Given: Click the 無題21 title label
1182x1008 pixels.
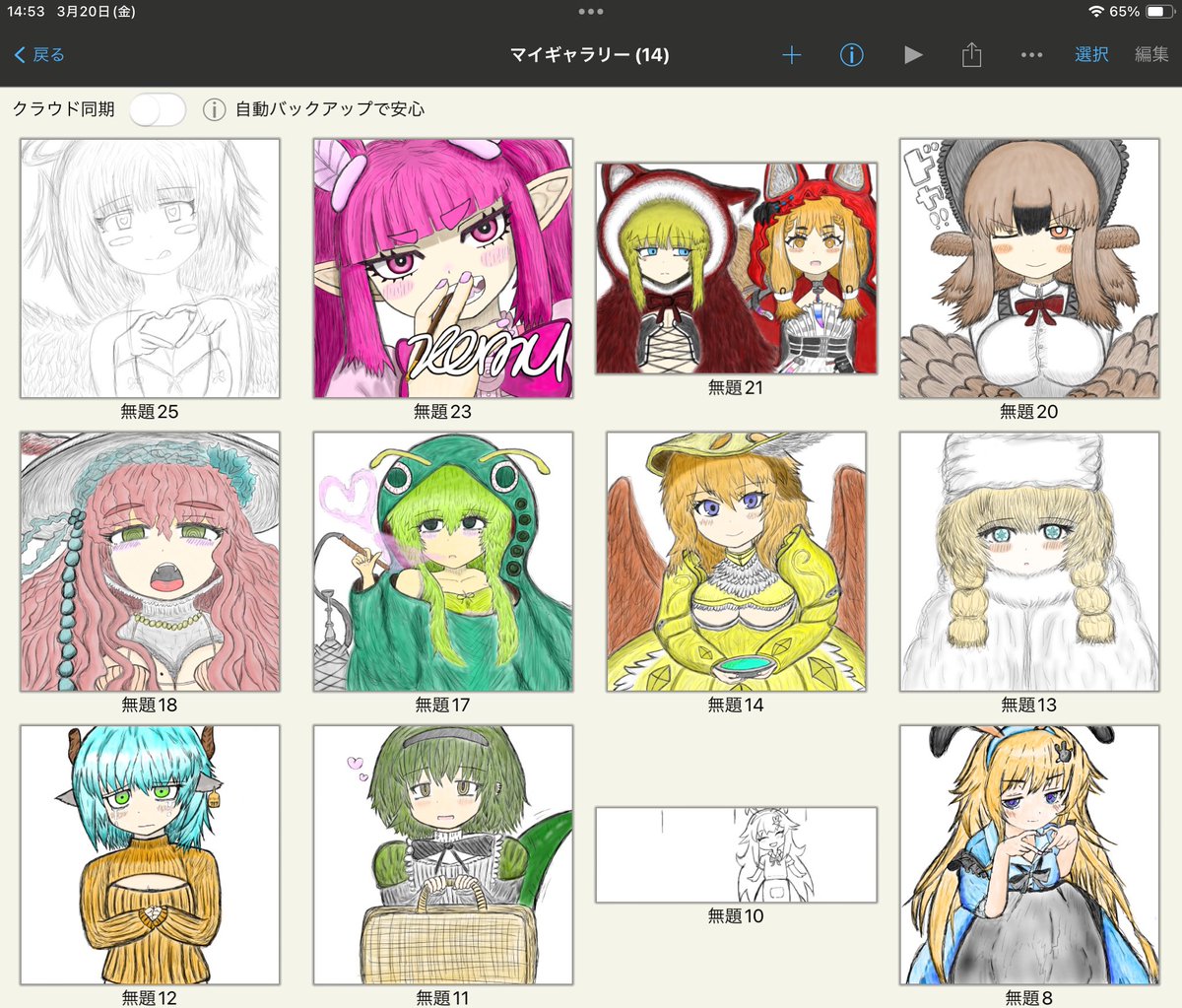Looking at the screenshot, I should (736, 388).
